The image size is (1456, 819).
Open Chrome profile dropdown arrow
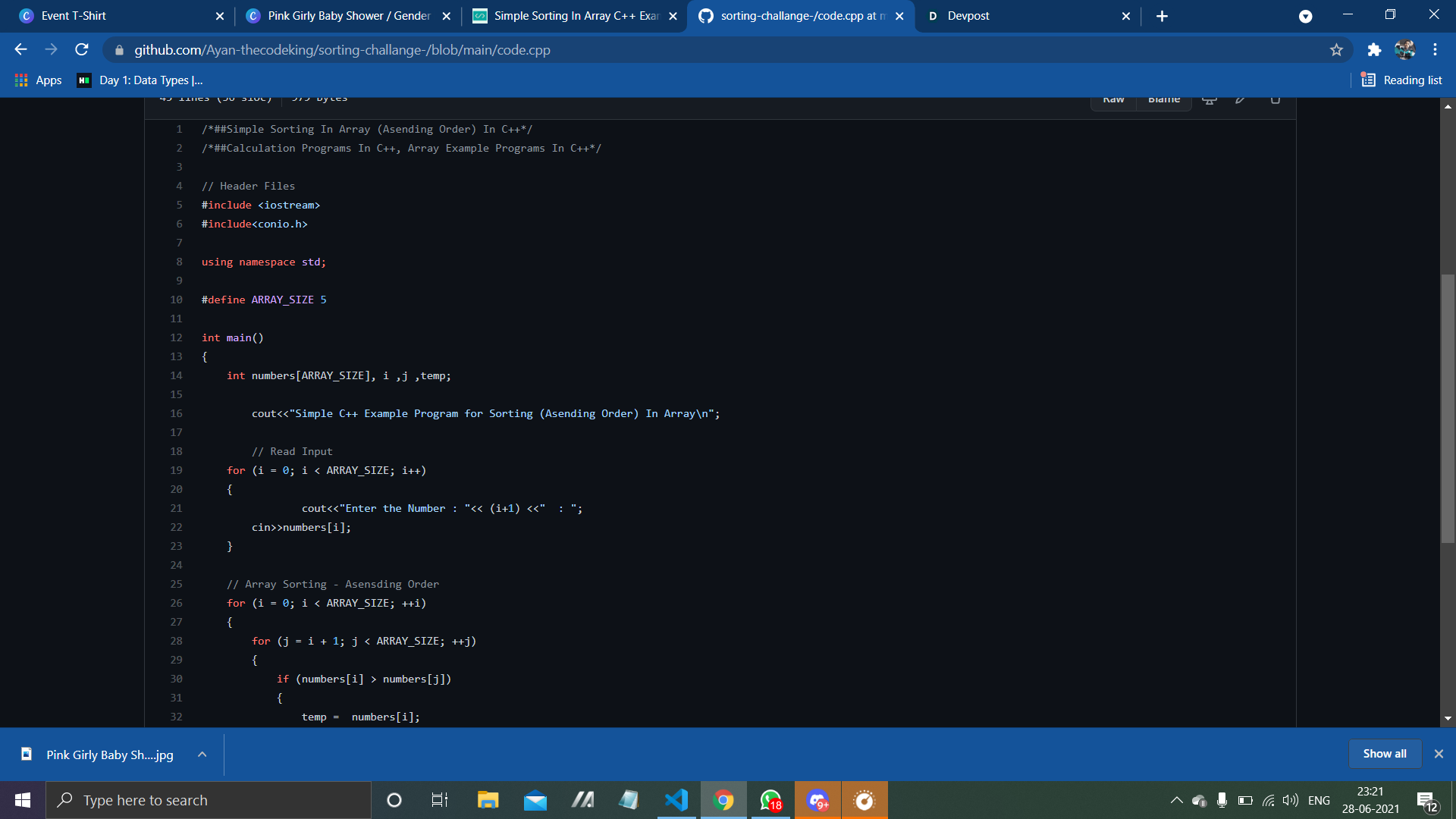click(x=1305, y=16)
